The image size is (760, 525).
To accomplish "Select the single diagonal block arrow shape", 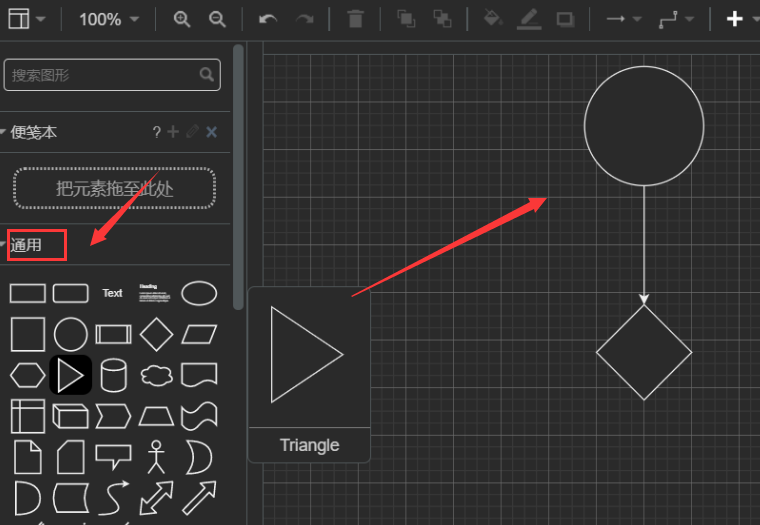I will pyautogui.click(x=199, y=498).
